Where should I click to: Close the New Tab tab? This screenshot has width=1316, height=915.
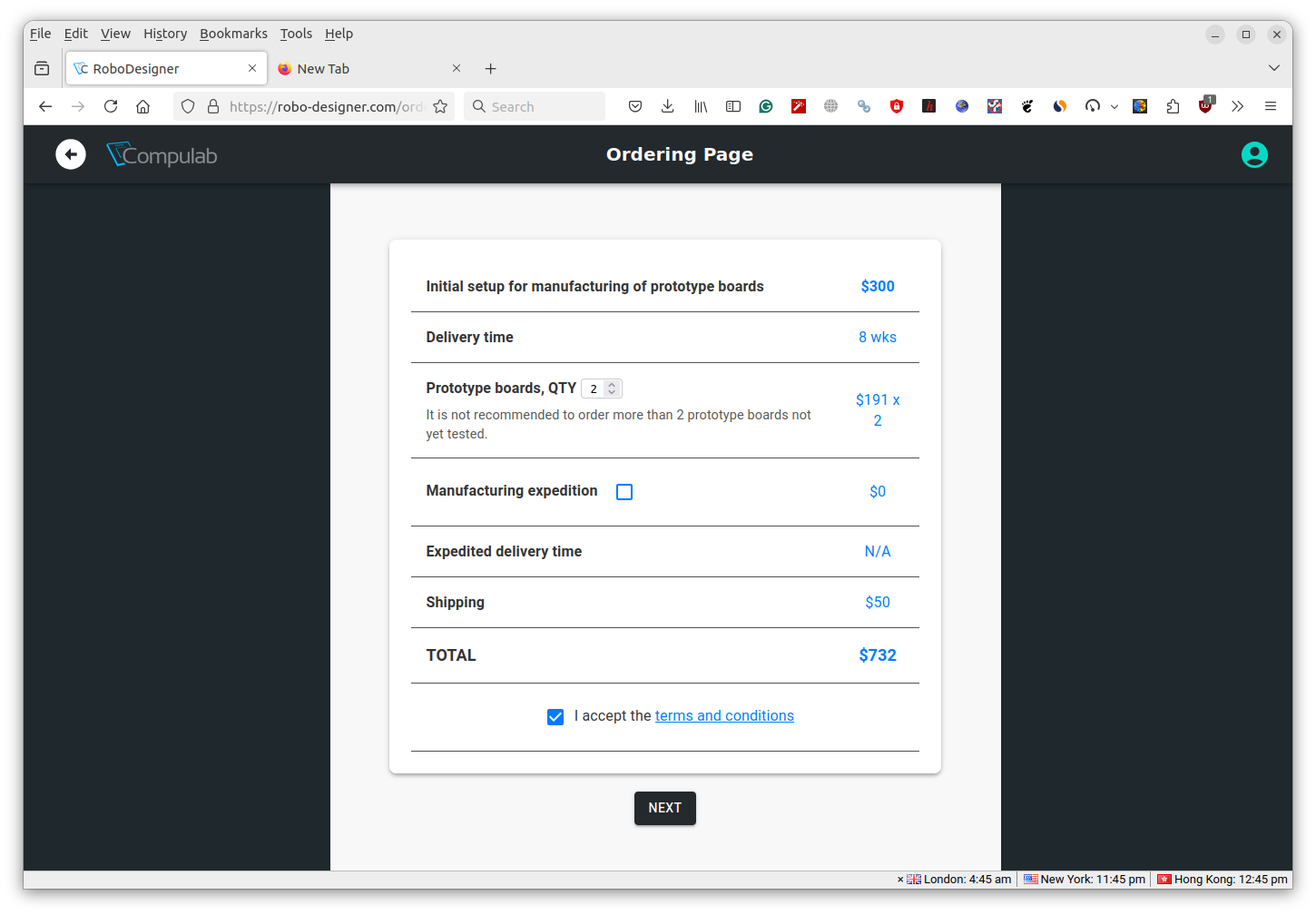pyautogui.click(x=457, y=68)
